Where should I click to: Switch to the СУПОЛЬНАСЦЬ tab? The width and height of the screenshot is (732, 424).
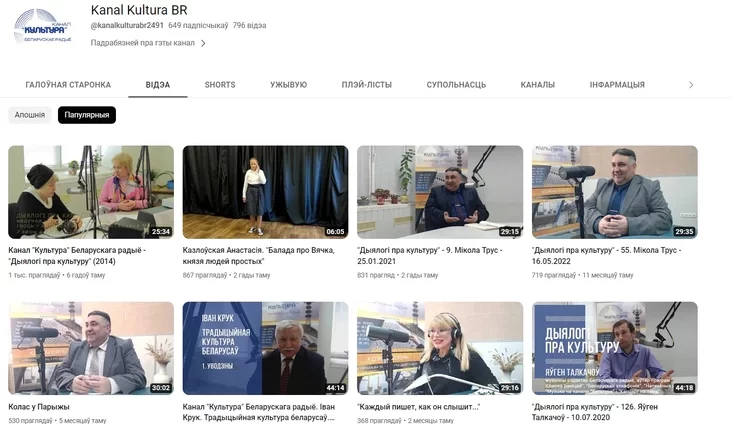point(456,85)
